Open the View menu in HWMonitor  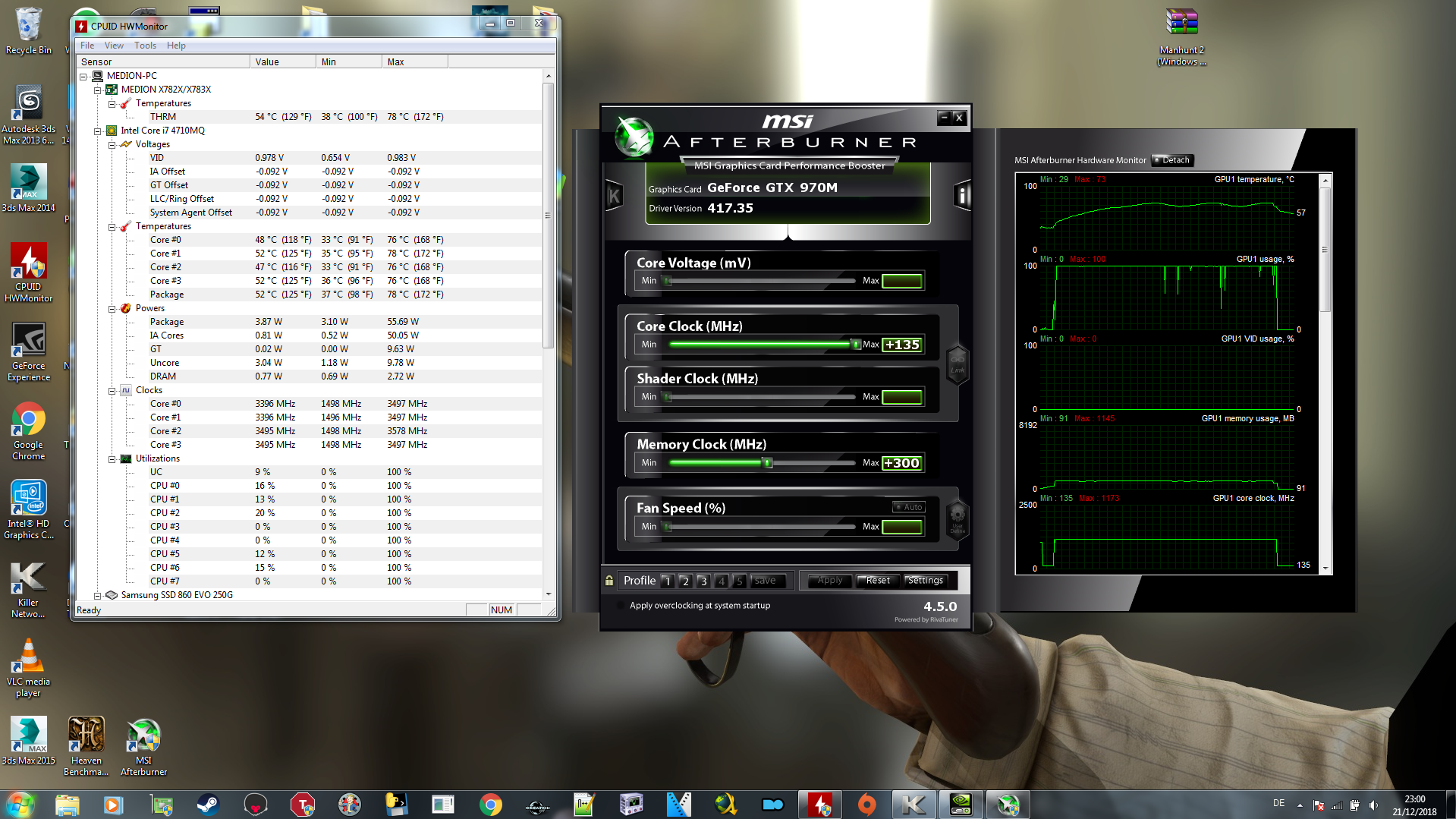[x=114, y=46]
